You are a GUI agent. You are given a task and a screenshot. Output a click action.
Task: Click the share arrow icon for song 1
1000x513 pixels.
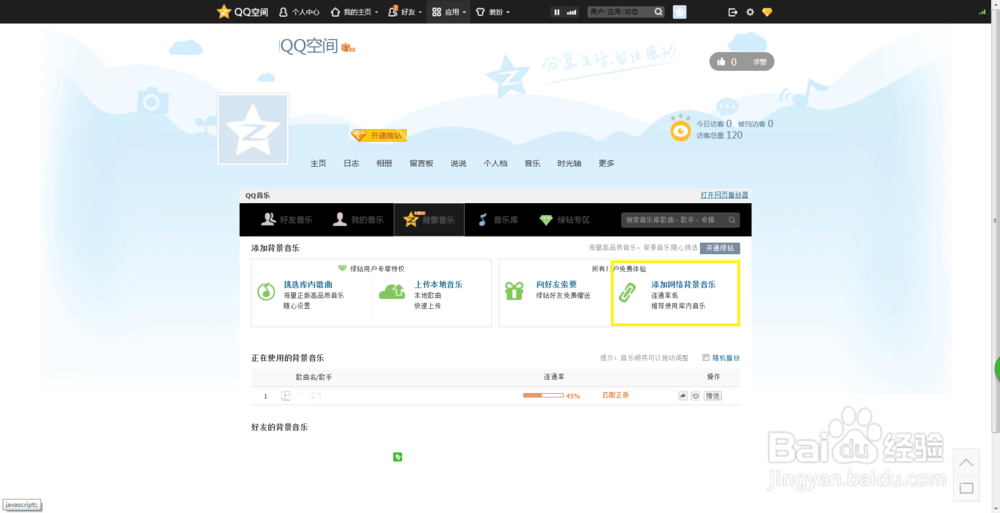(682, 396)
